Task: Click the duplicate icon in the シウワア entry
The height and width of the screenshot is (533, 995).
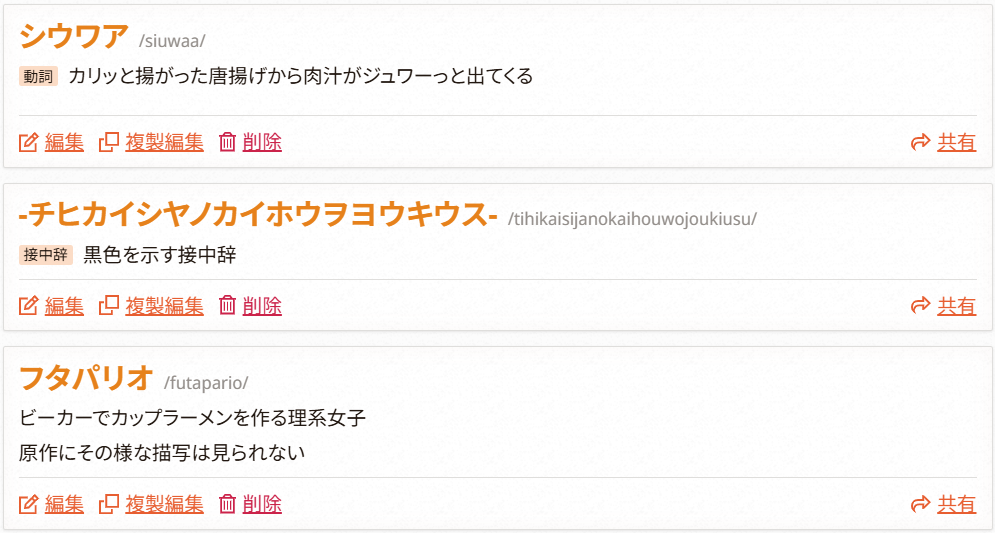Action: click(108, 142)
